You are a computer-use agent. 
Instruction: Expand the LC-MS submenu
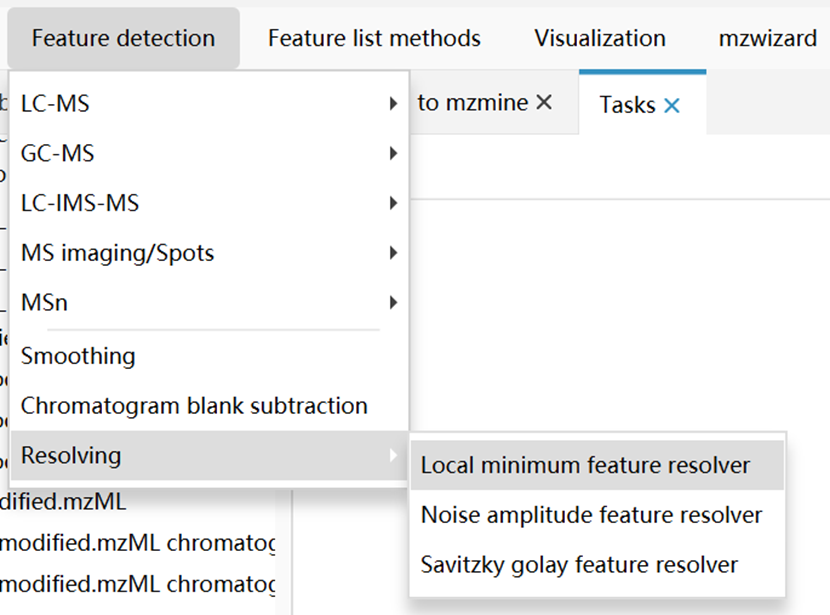(209, 103)
